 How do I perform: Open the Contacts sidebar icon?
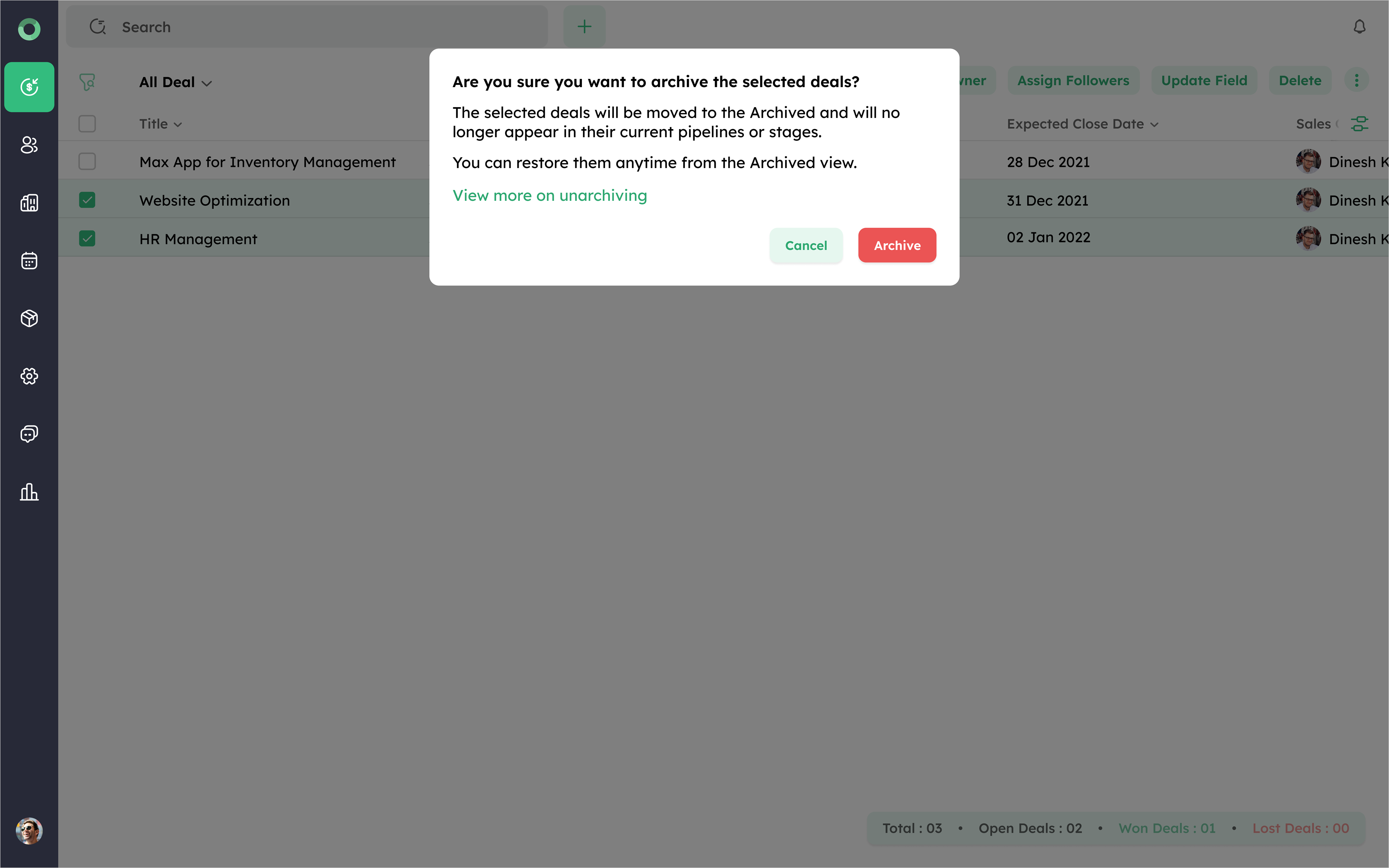pos(29,145)
